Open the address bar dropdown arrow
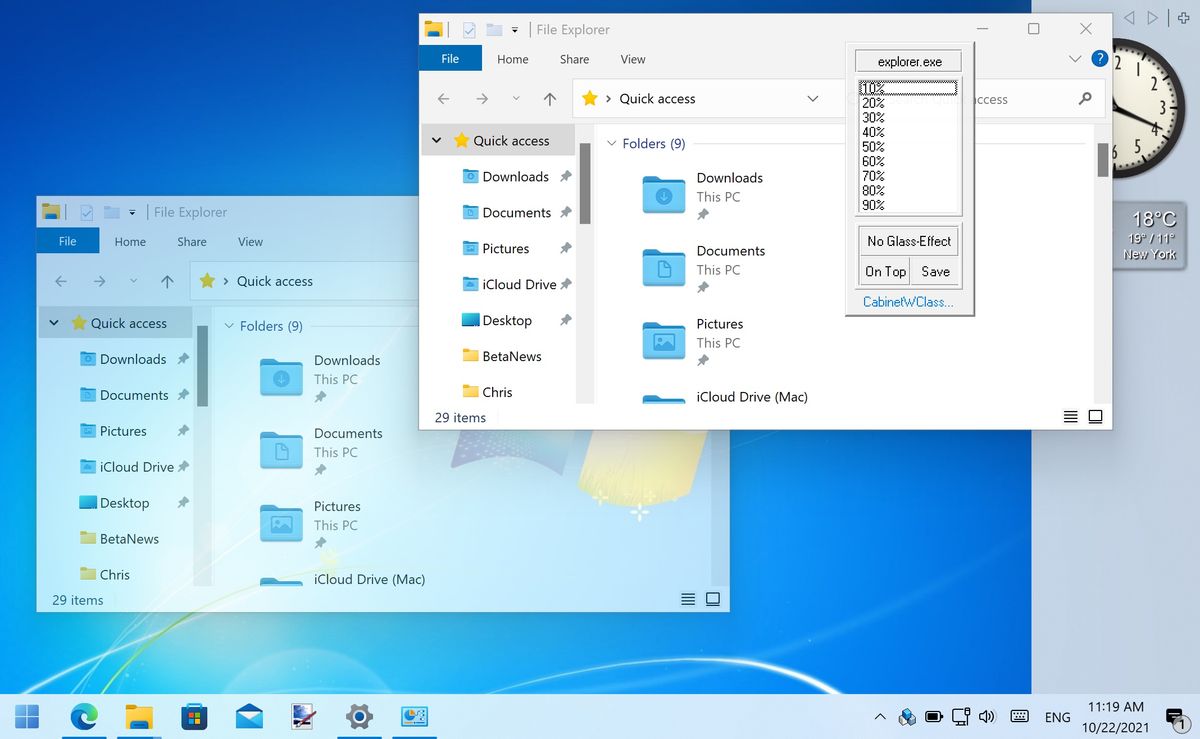 tap(812, 98)
